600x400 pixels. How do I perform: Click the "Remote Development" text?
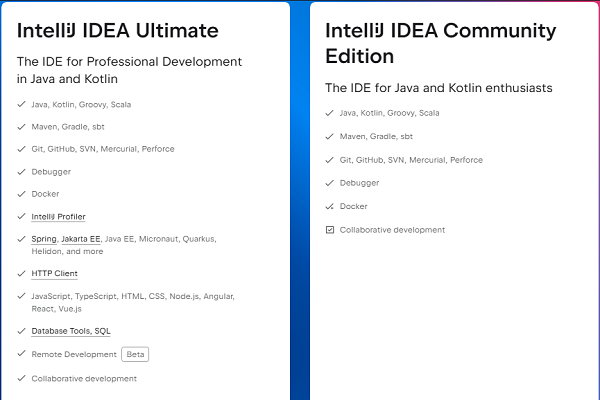pyautogui.click(x=74, y=354)
